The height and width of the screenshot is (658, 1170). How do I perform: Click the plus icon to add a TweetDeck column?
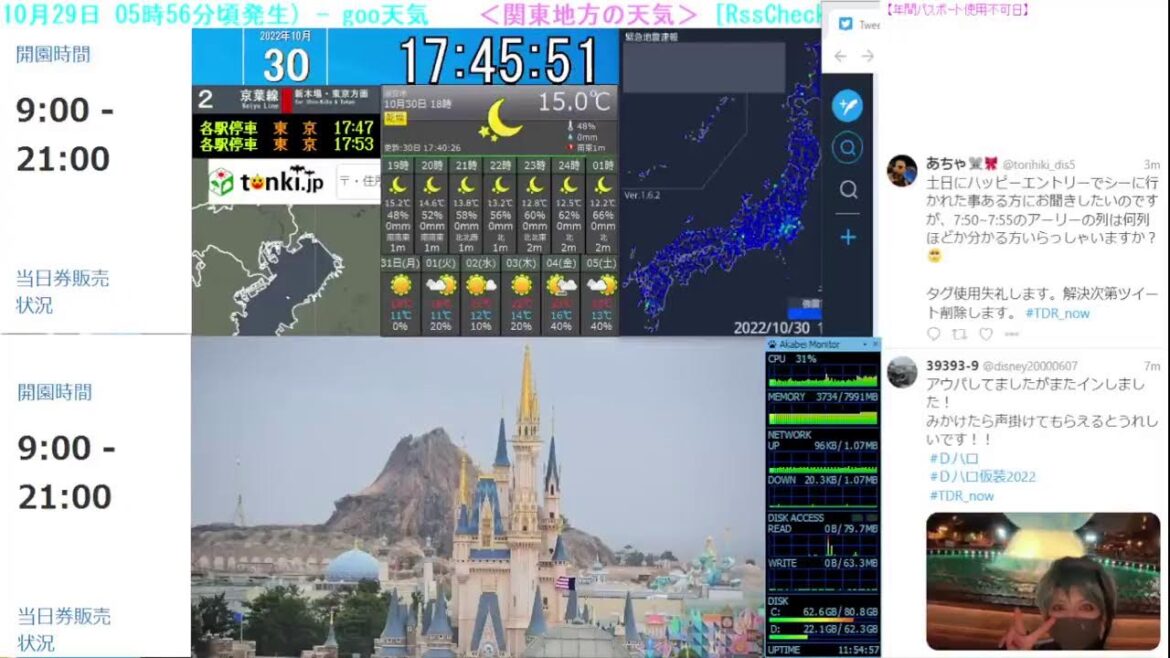click(847, 237)
